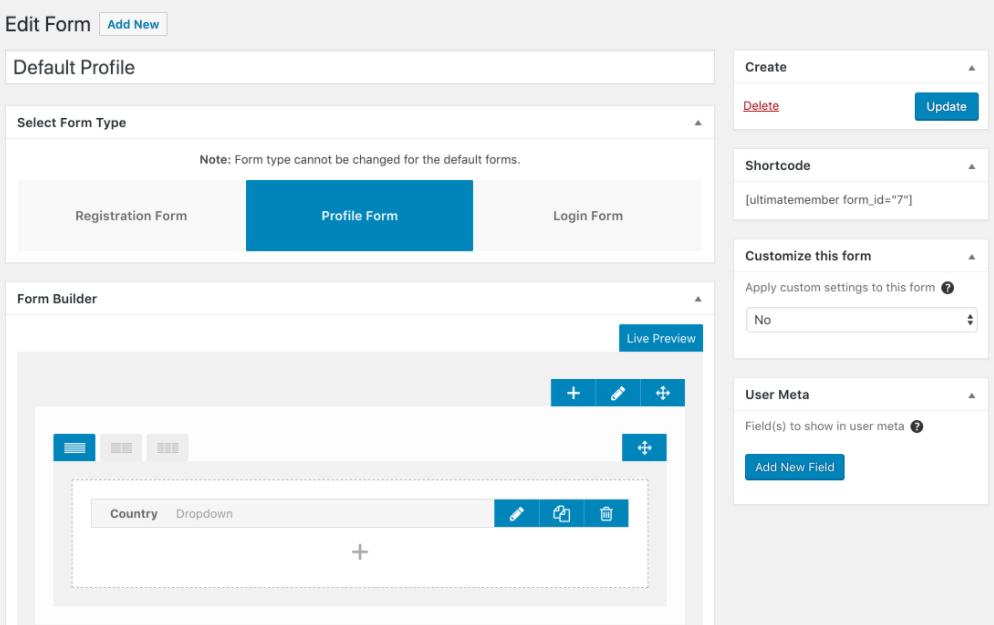The width and height of the screenshot is (994, 625).
Task: Select the single column layout icon
Action: 74,448
